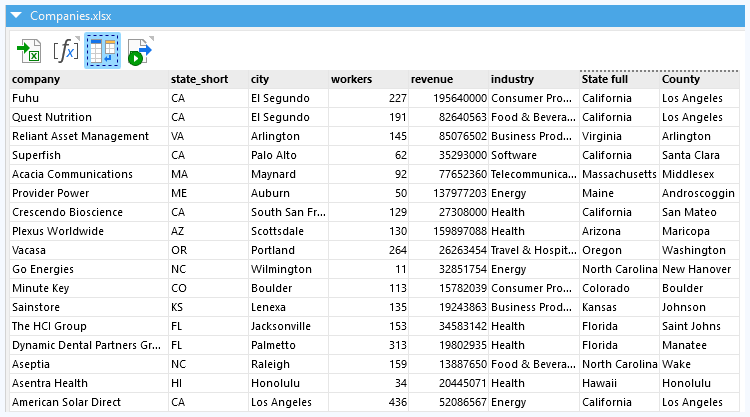
Task: Click the revenue value 159897088
Action: pos(448,232)
